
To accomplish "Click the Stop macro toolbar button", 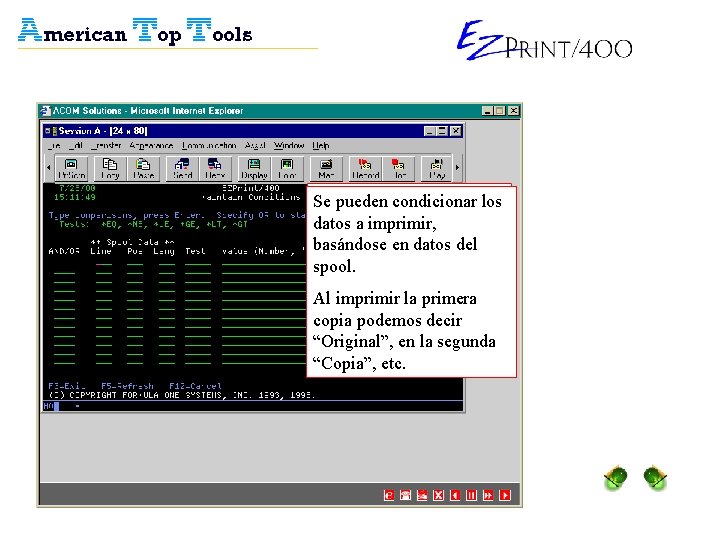I will click(x=399, y=169).
